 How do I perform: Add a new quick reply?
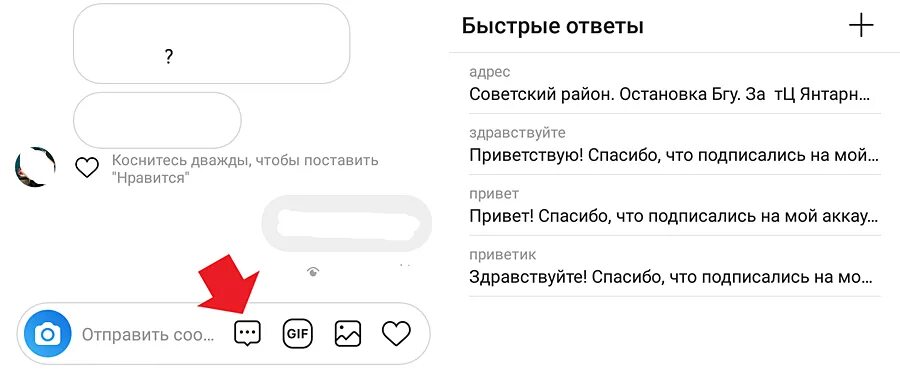click(x=861, y=26)
